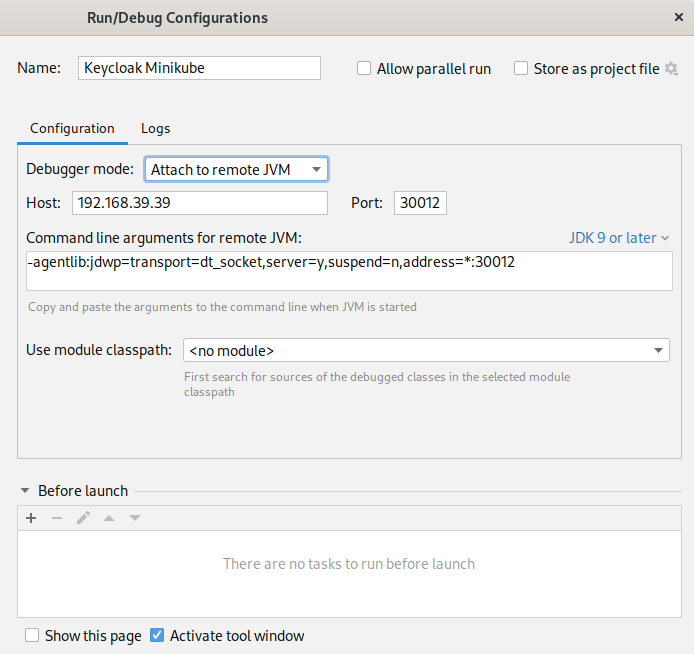Switch to the Logs tab
Screen dimensions: 694x654
(155, 128)
